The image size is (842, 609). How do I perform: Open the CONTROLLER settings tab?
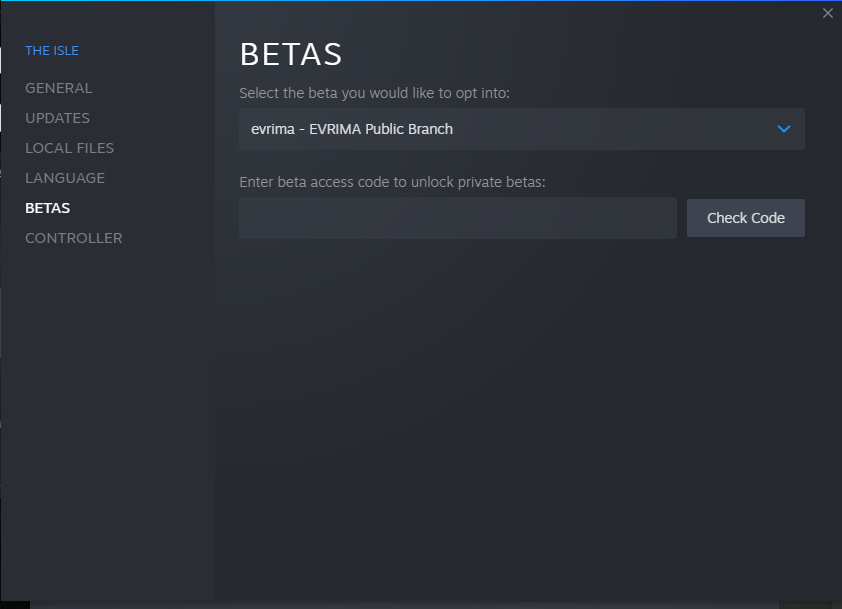click(73, 238)
